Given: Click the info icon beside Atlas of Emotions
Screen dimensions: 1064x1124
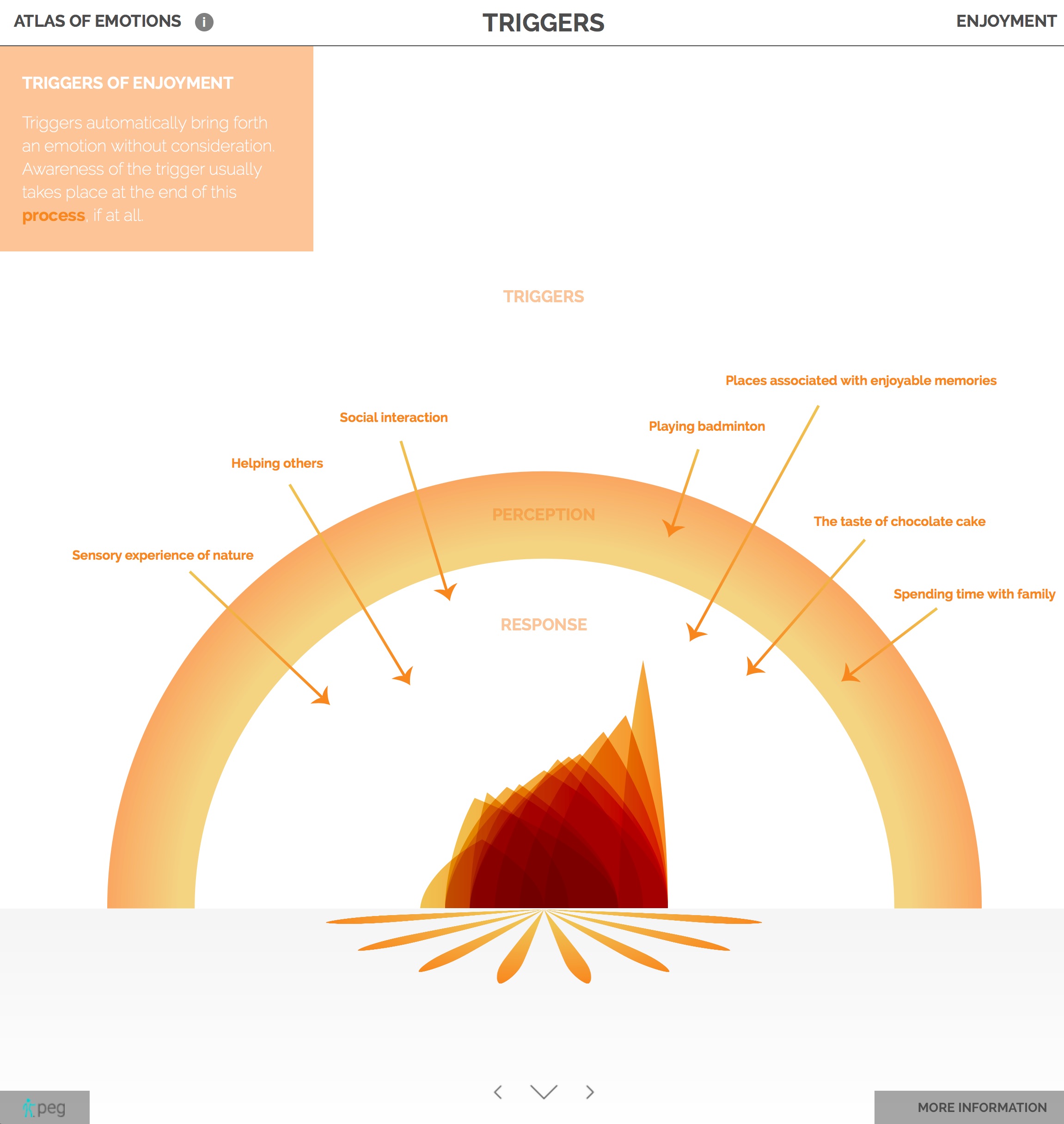Looking at the screenshot, I should tap(204, 22).
